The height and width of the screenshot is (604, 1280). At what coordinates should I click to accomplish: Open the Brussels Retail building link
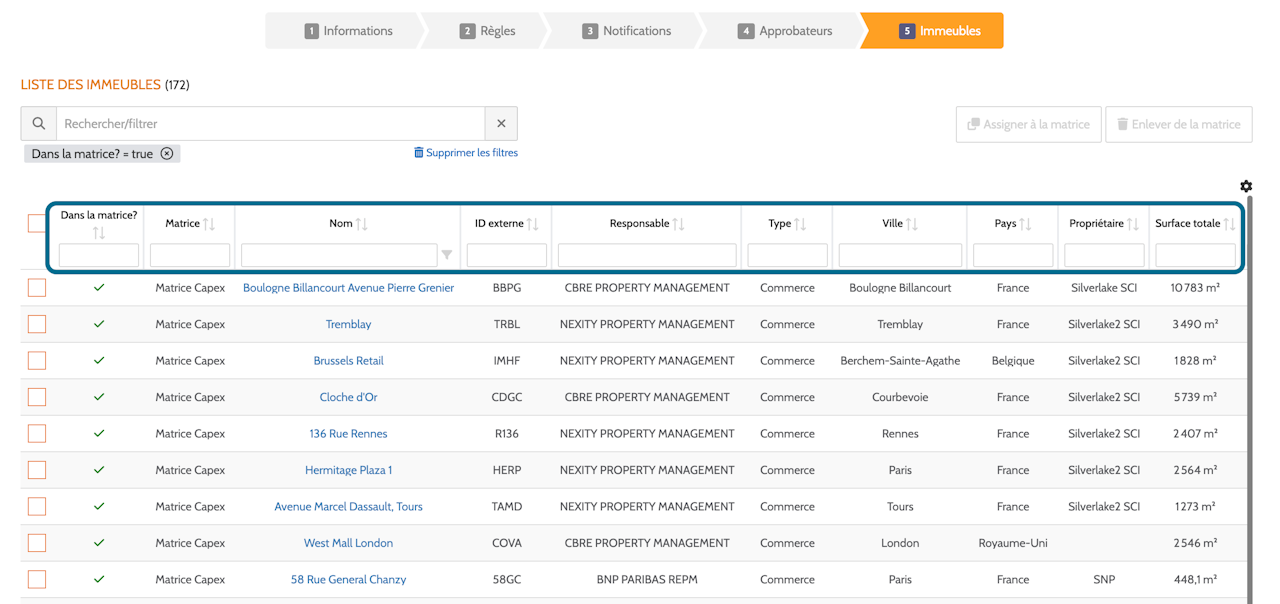(x=348, y=361)
